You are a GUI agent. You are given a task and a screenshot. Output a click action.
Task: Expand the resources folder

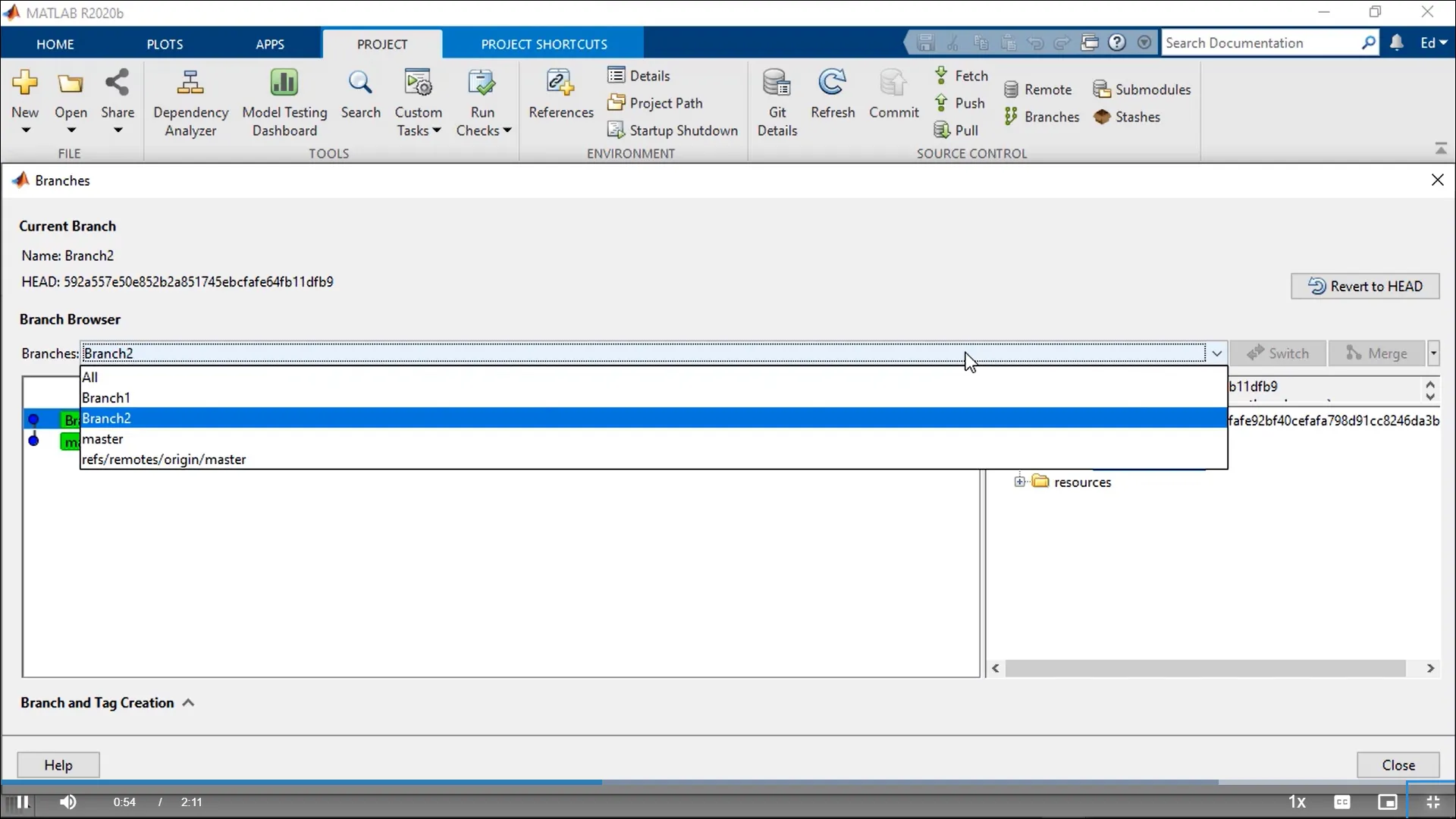pos(1021,482)
